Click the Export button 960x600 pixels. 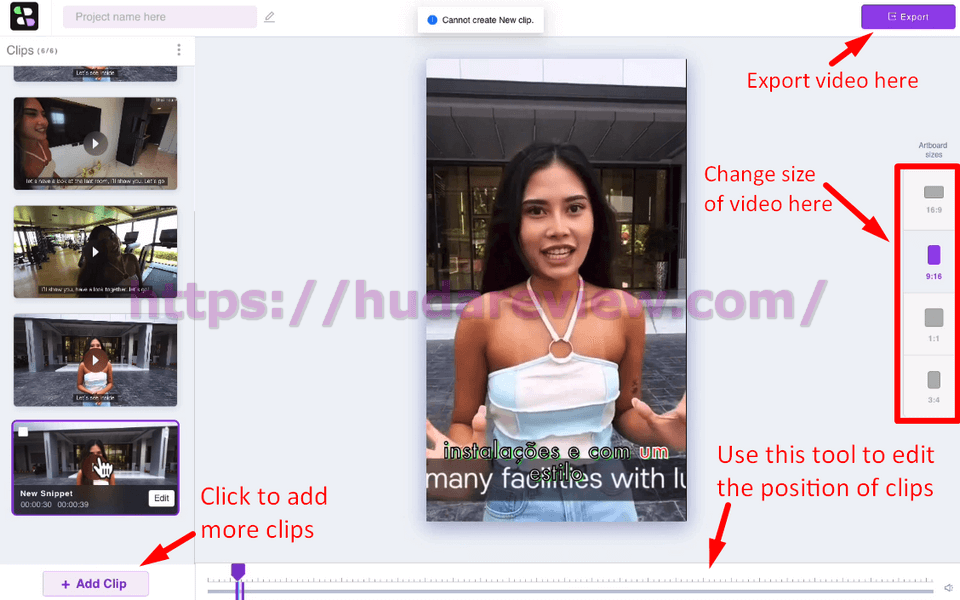tap(907, 17)
